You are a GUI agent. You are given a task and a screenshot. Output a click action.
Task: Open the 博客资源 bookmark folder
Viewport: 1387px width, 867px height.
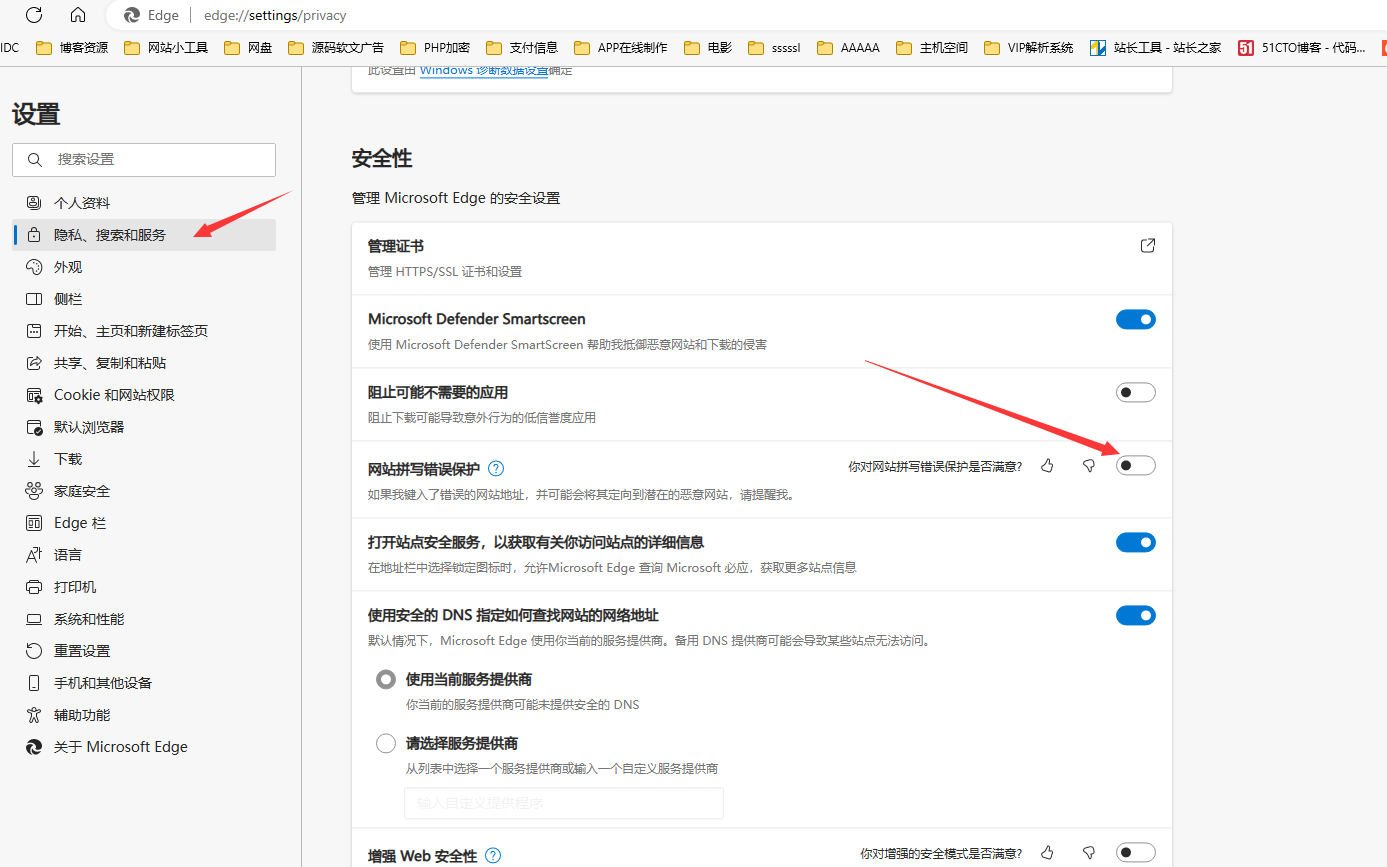coord(72,47)
